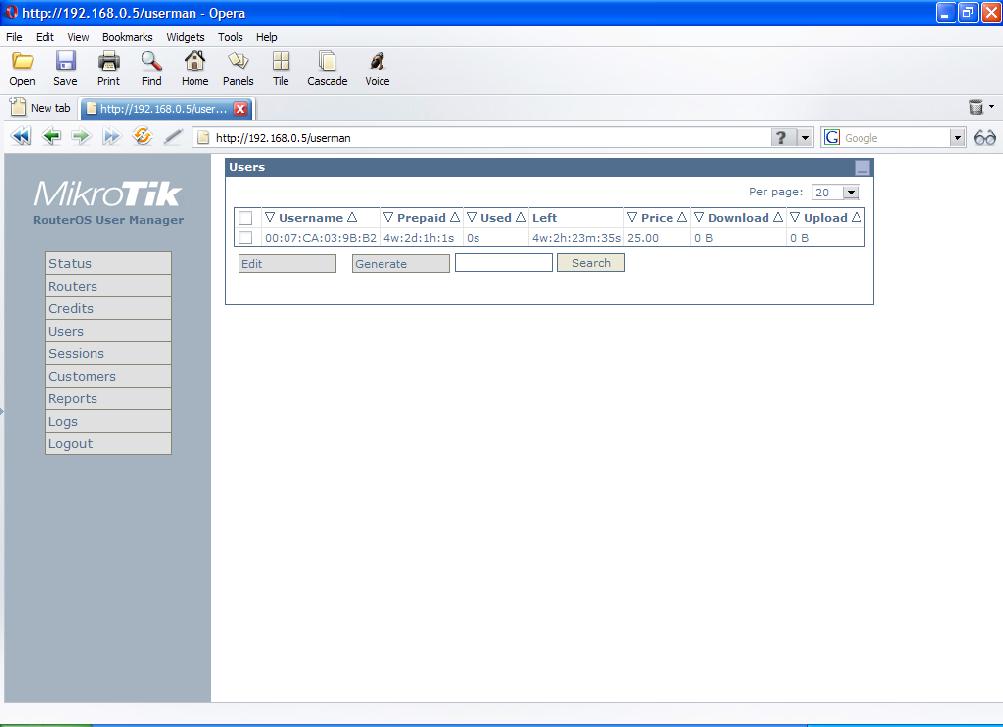Reload the page with the orange icon
1003x727 pixels.
pos(142,136)
